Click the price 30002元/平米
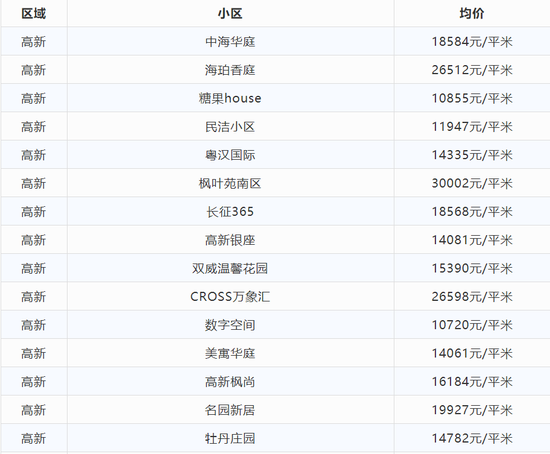The image size is (550, 454). (x=472, y=183)
